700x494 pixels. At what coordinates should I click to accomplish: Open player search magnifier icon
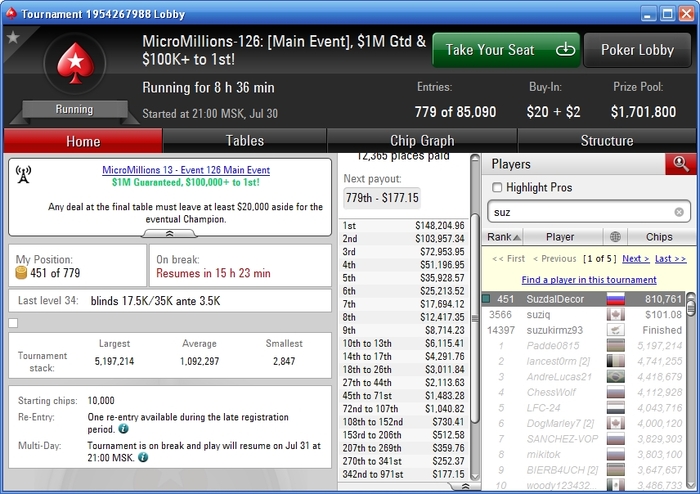pyautogui.click(x=680, y=164)
